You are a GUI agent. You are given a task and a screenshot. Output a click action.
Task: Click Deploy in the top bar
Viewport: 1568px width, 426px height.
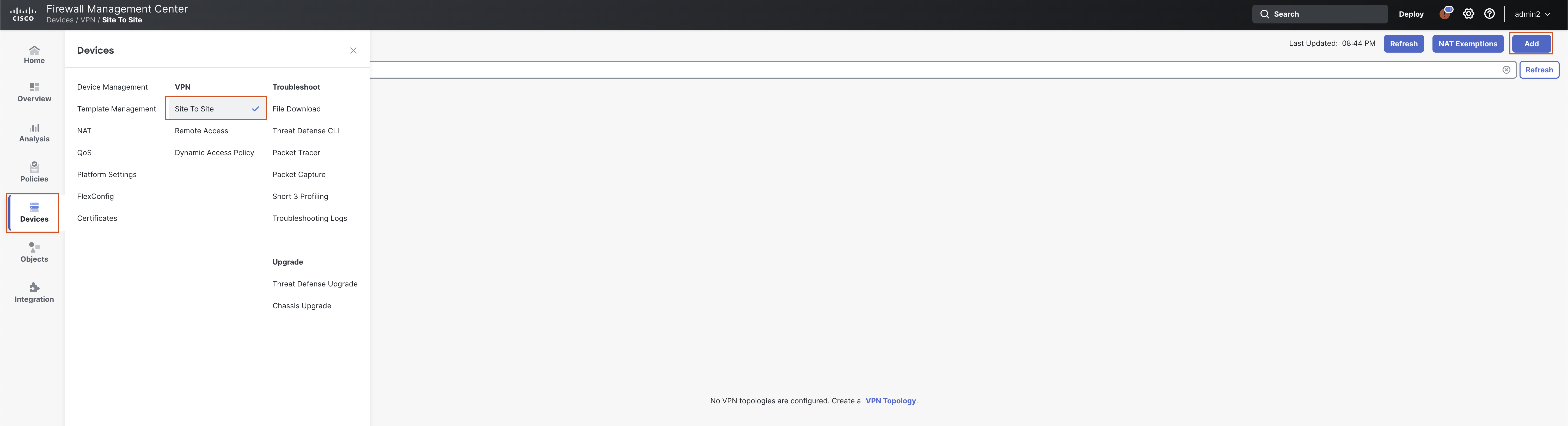[x=1410, y=14]
